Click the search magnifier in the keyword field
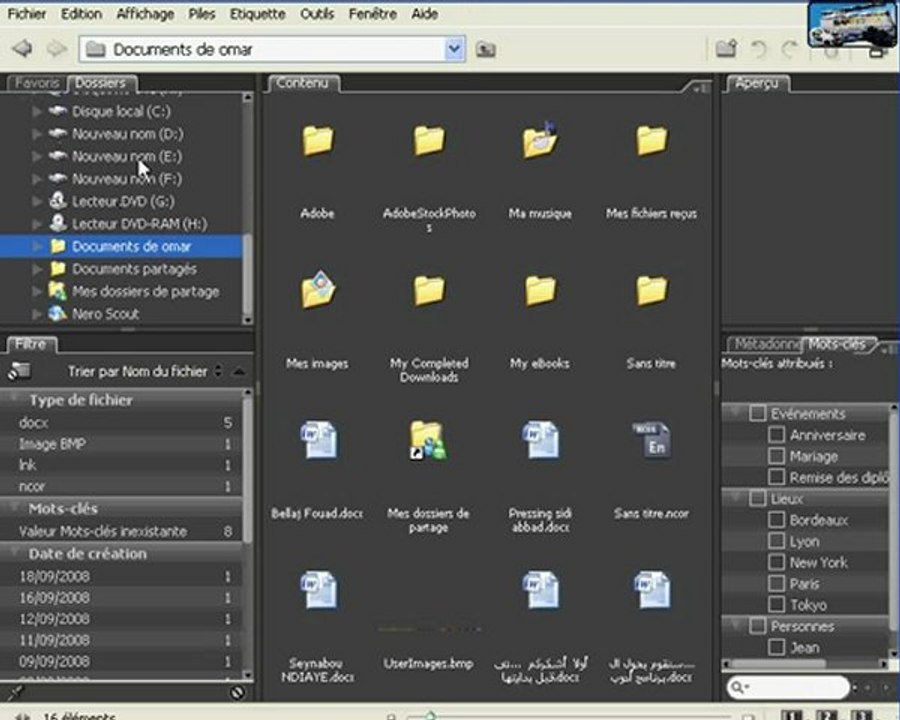900x720 pixels. [738, 687]
